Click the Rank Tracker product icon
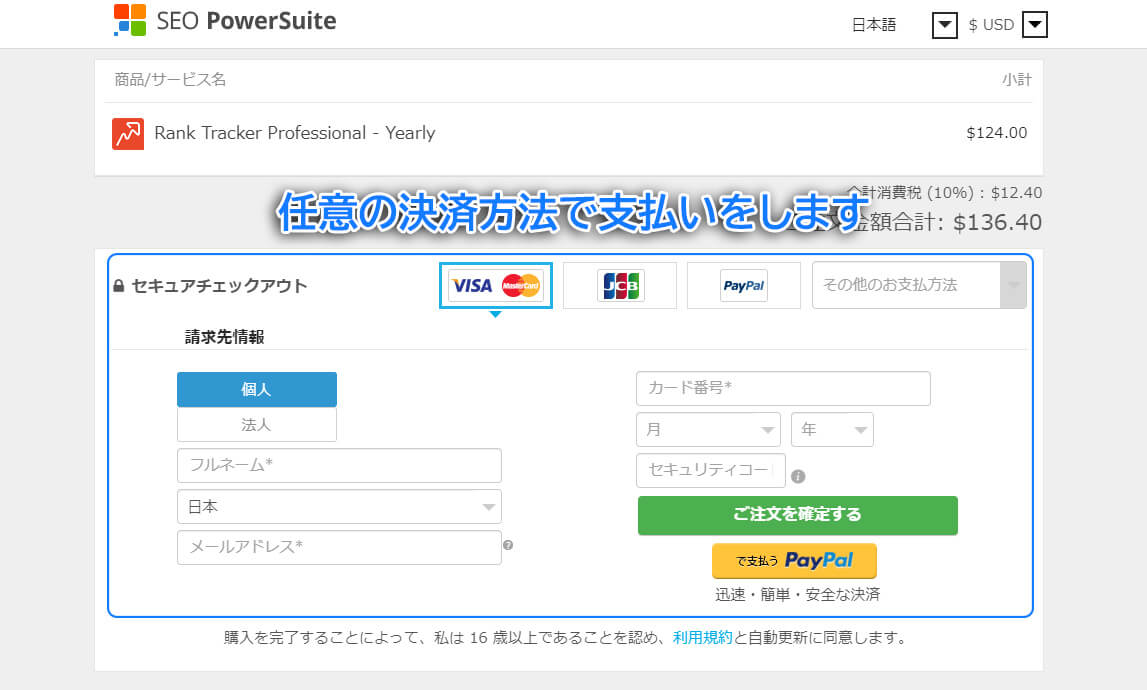 pyautogui.click(x=128, y=134)
